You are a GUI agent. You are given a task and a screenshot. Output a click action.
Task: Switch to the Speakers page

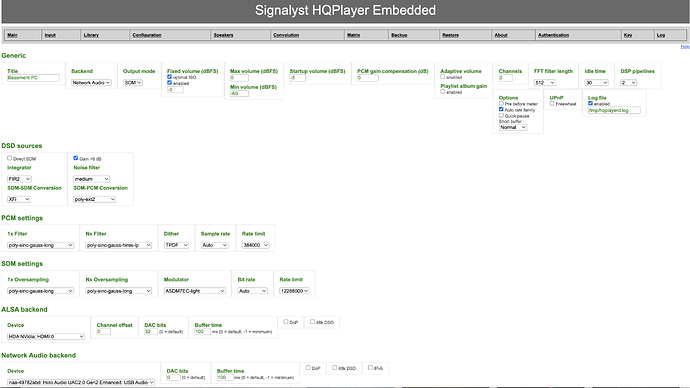coord(223,35)
